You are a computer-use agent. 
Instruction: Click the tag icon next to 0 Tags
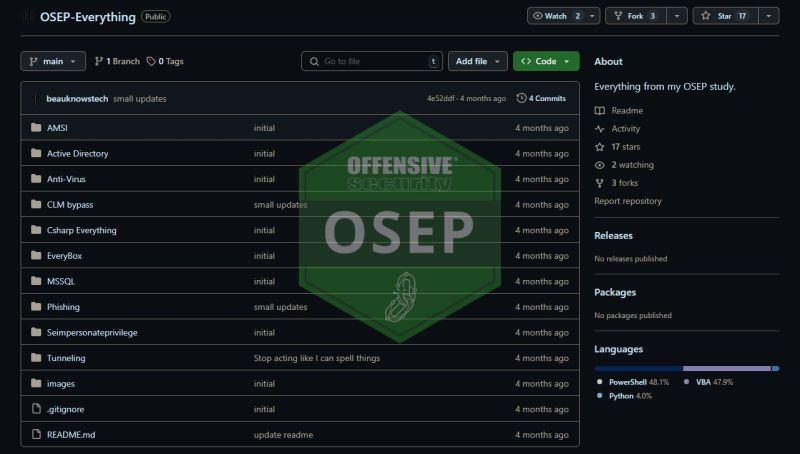coord(151,61)
